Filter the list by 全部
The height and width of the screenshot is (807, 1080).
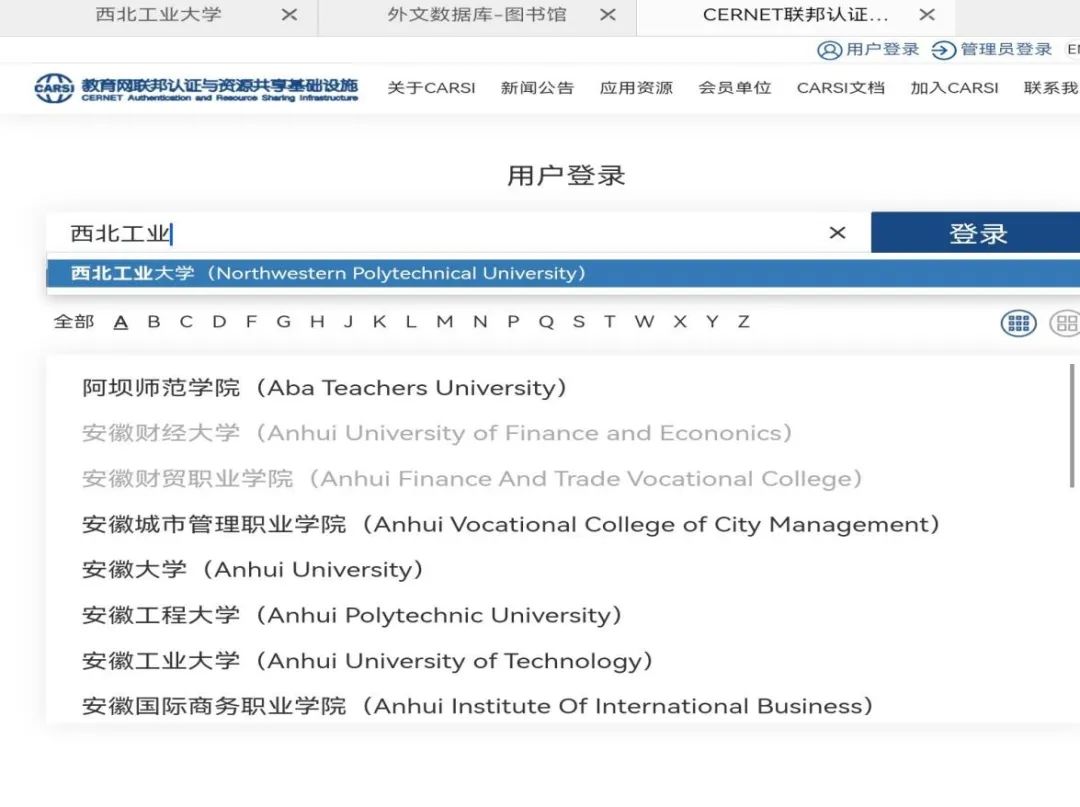coord(74,322)
